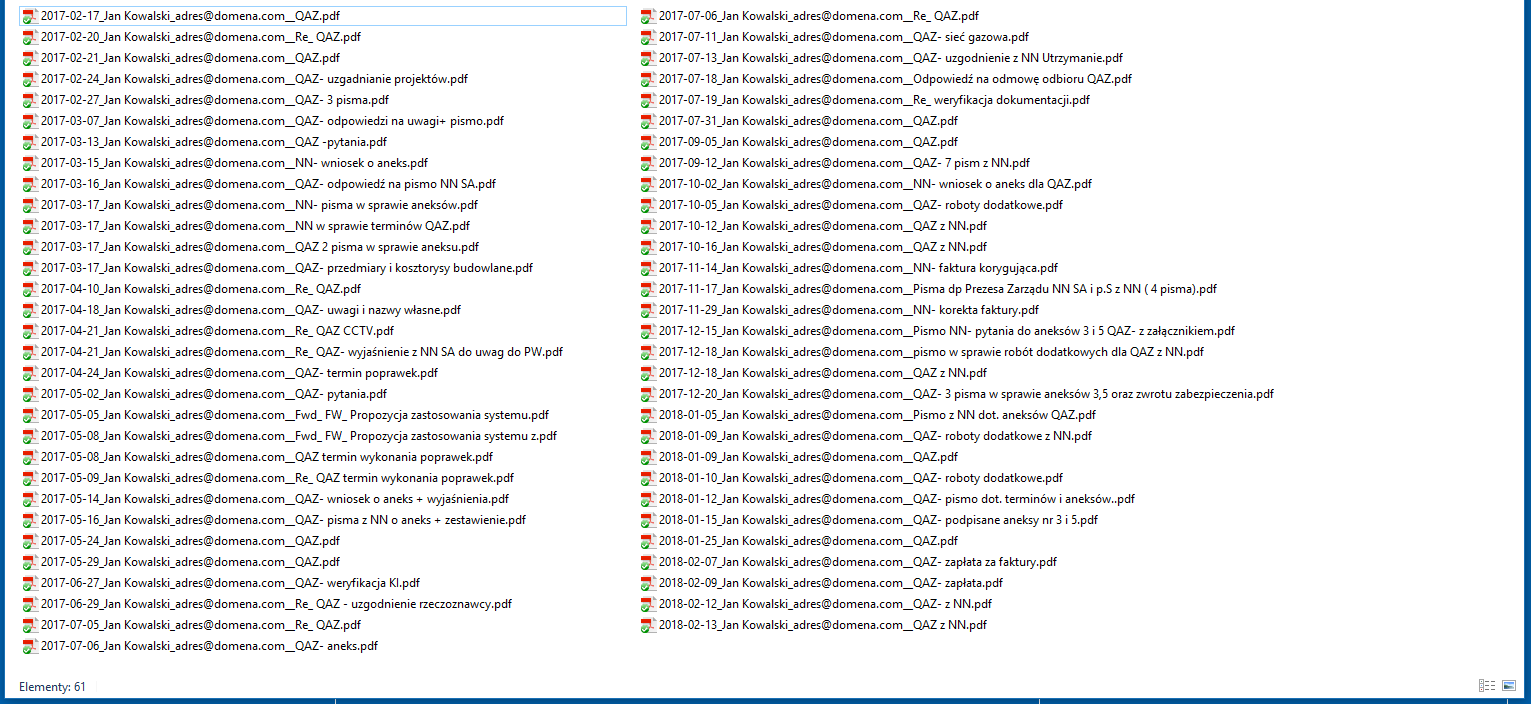Click PDF icon of 2017-11-14 faktura korygująca
1531x704 pixels.
[648, 268]
